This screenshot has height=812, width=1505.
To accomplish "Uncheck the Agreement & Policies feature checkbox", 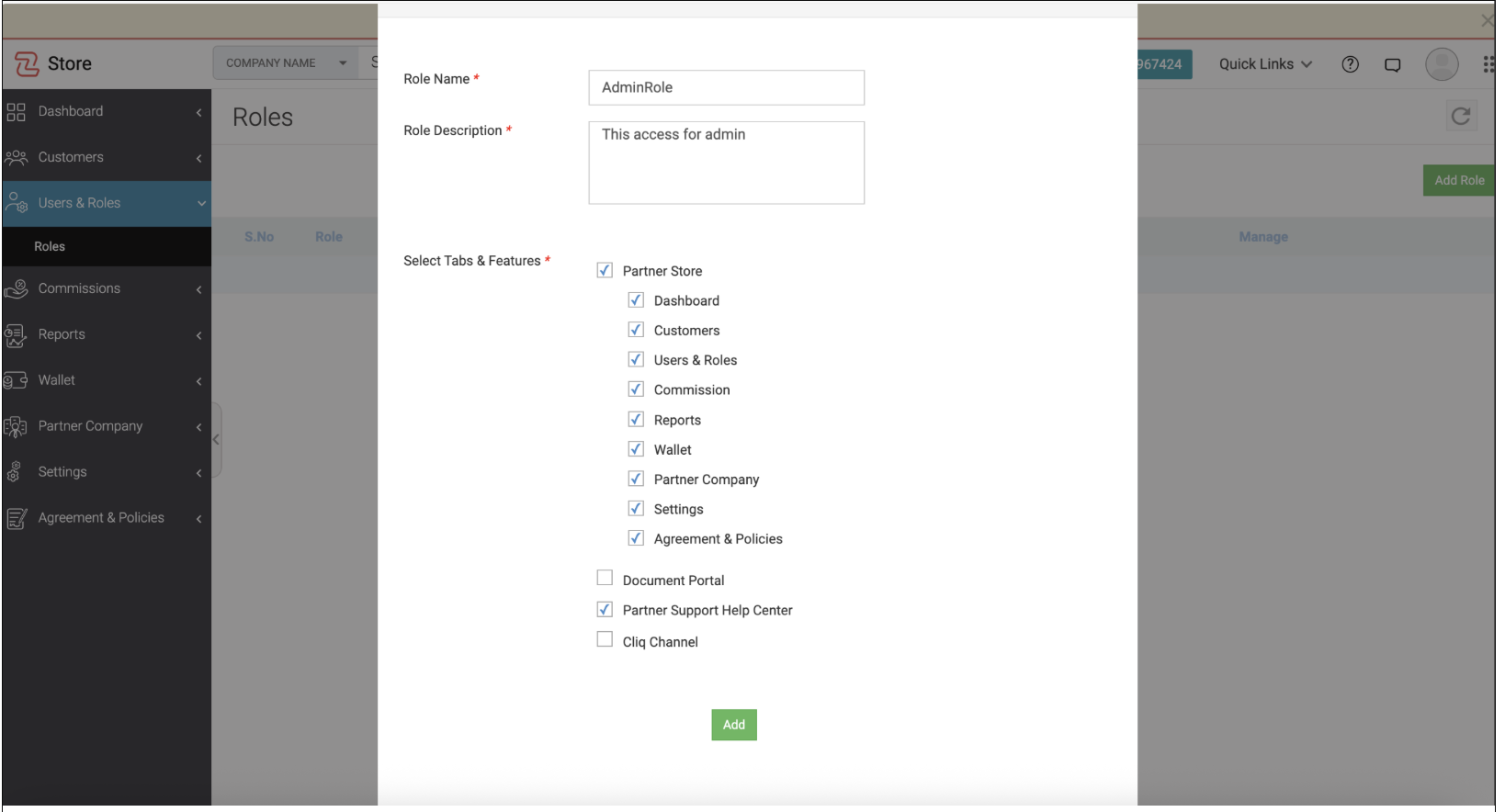I will click(x=636, y=538).
